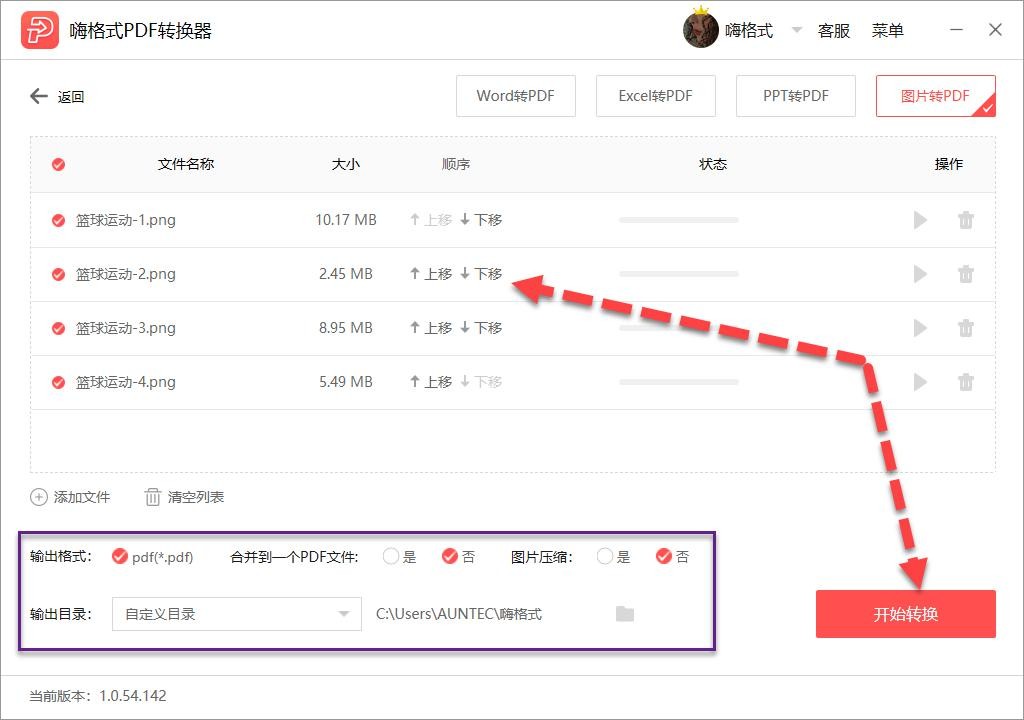Start converting 篮球运动-2.png with its play icon
This screenshot has width=1024, height=720.
coord(920,274)
